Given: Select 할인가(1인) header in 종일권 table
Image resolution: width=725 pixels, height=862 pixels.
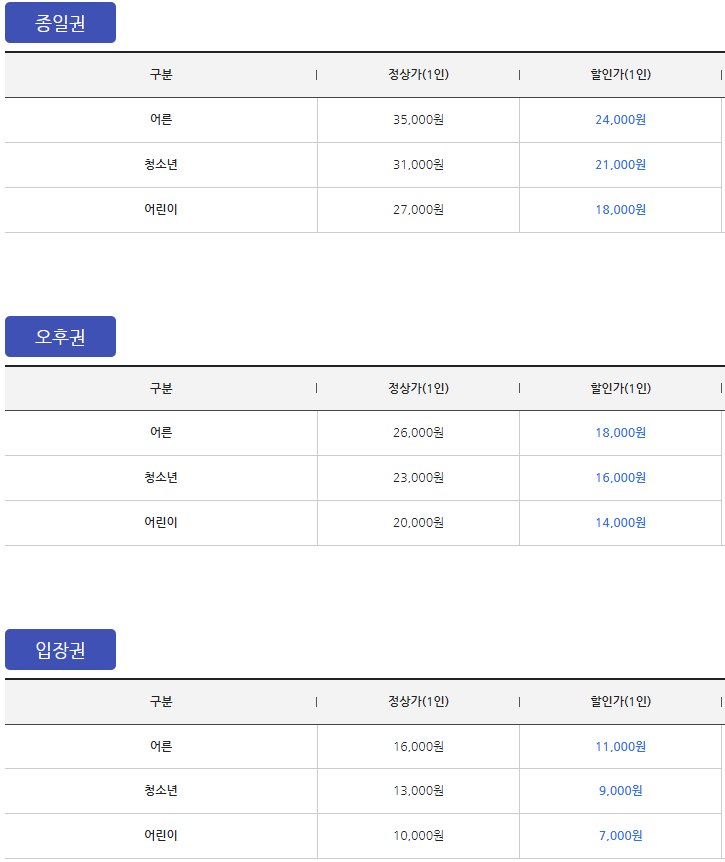Looking at the screenshot, I should pos(621,75).
